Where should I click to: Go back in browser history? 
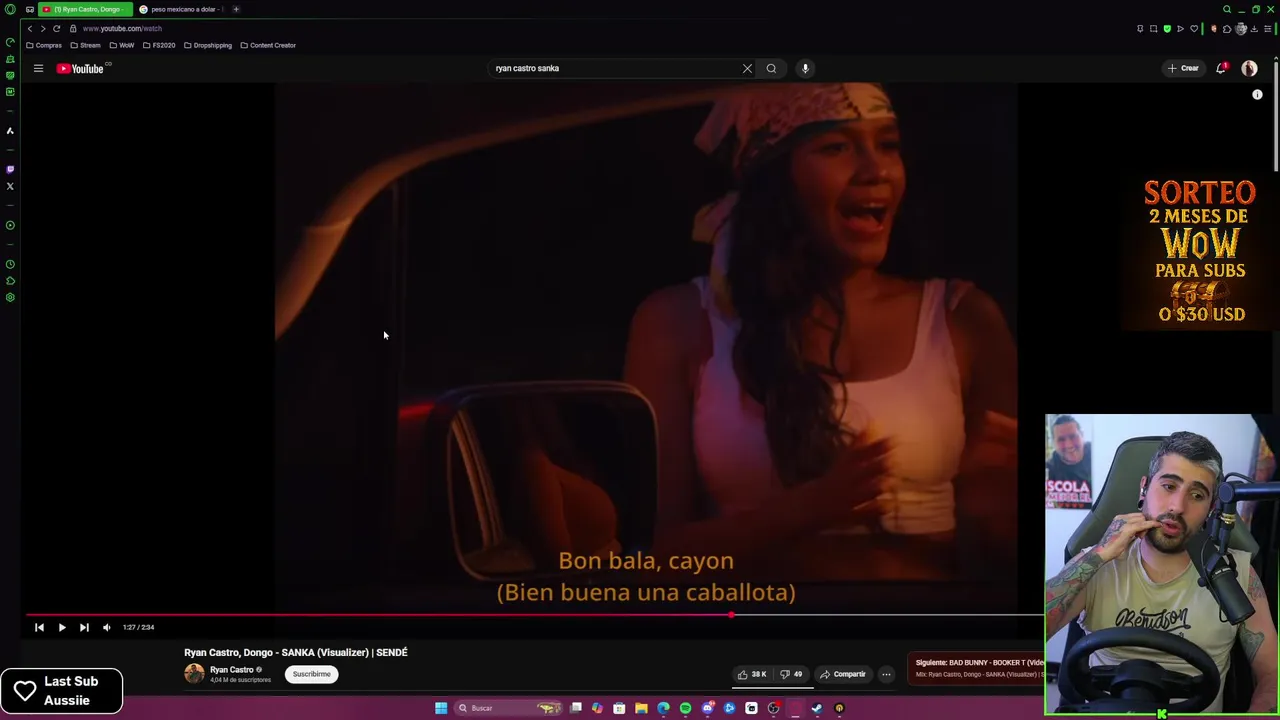[30, 28]
